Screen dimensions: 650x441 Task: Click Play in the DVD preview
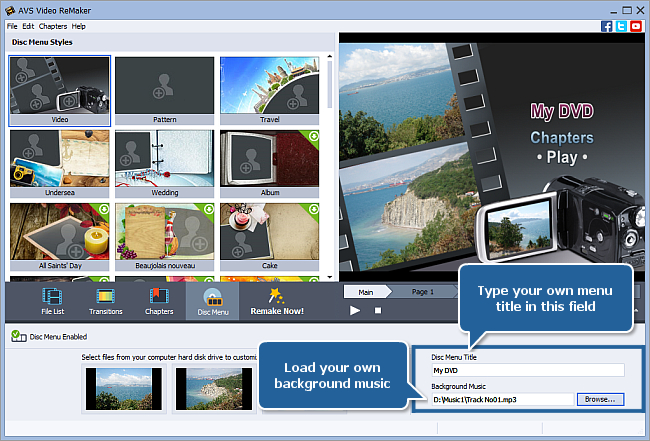[x=562, y=158]
